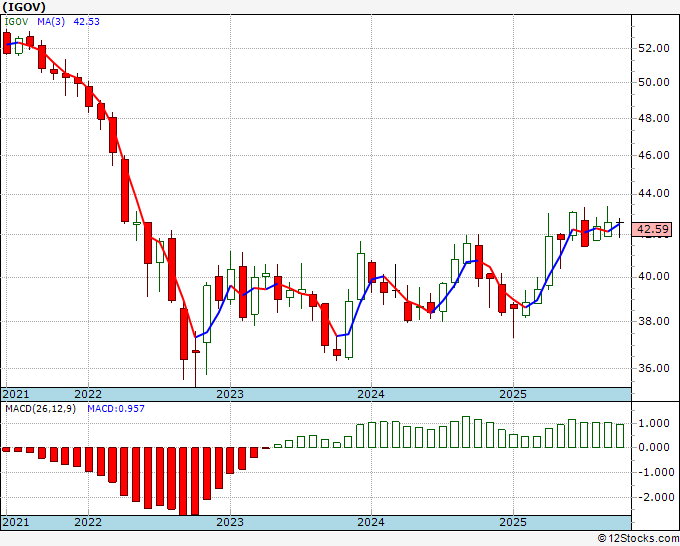Click the 50.00 price axis label
This screenshot has height=546, width=680.
pos(654,82)
